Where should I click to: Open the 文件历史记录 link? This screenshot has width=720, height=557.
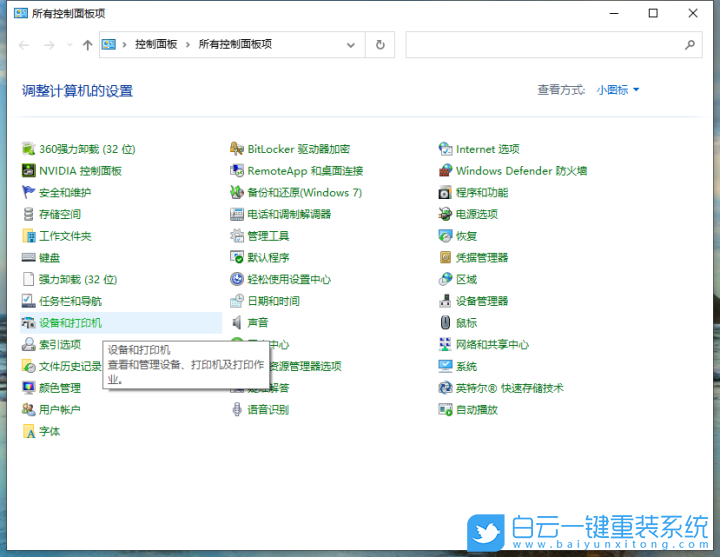70,366
